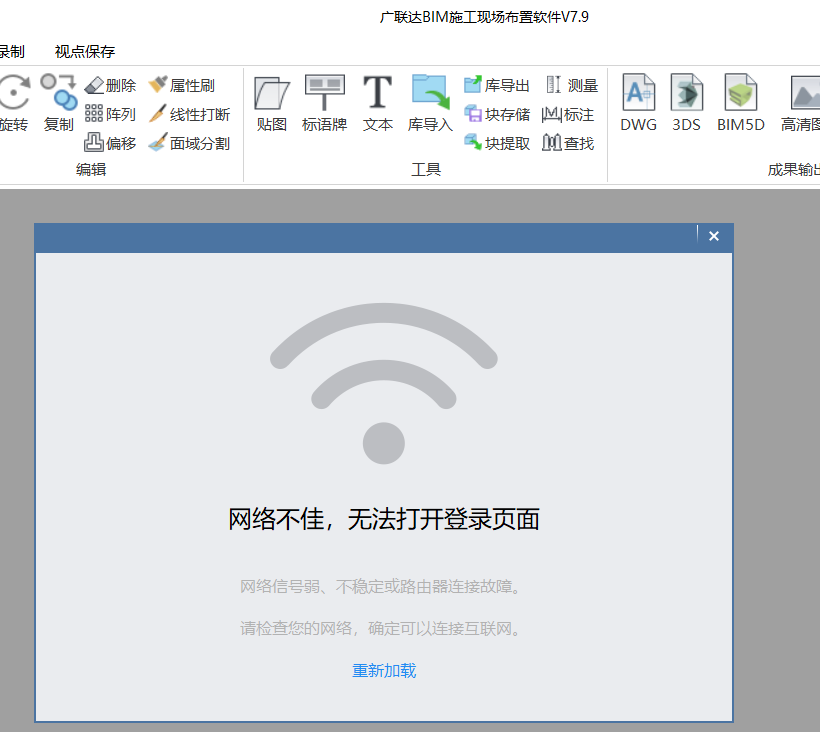The width and height of the screenshot is (820, 732).
Task: Choose the 标注 dimension tool
Action: 568,114
